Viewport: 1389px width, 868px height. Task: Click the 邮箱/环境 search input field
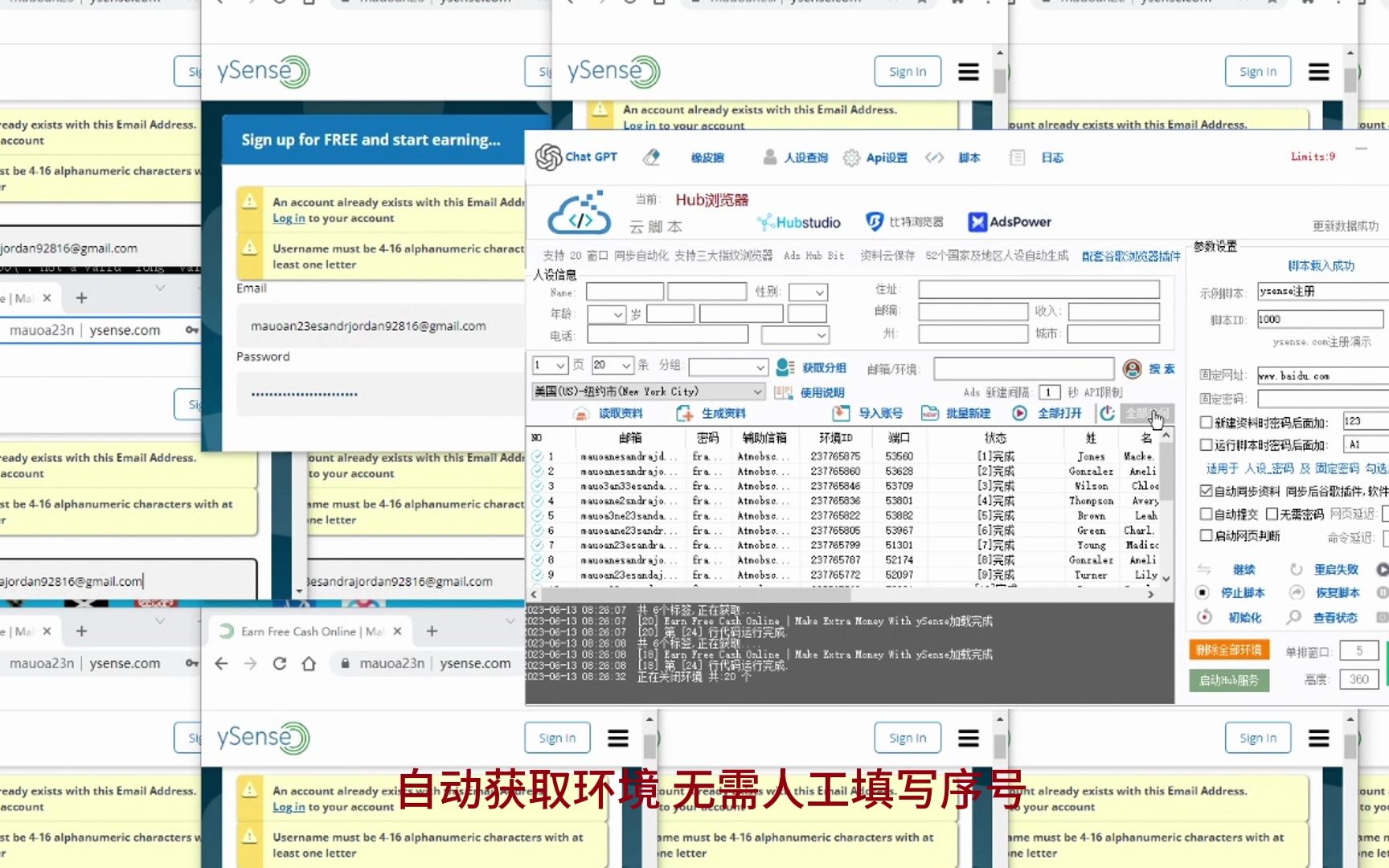1023,369
